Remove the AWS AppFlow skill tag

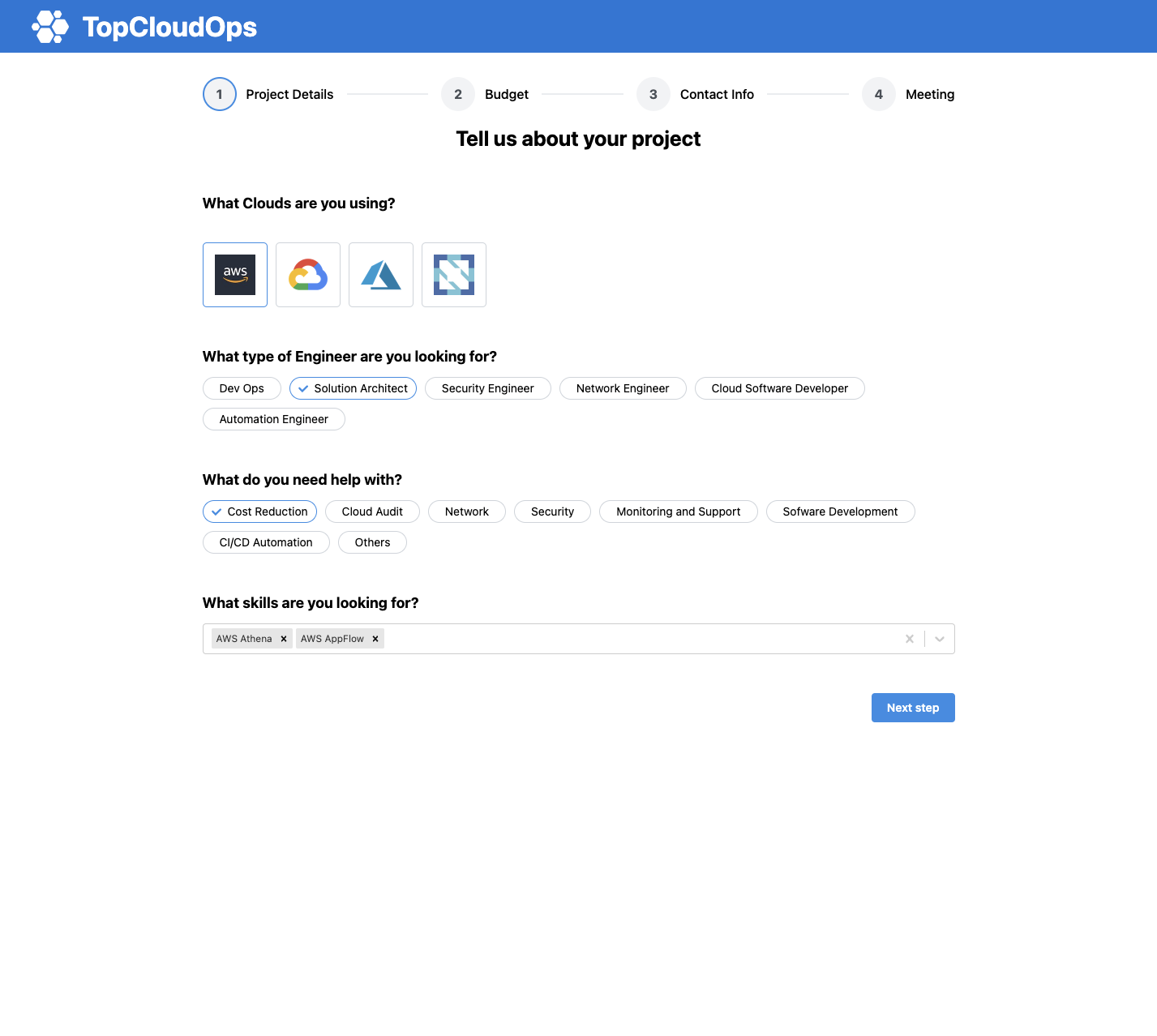375,638
